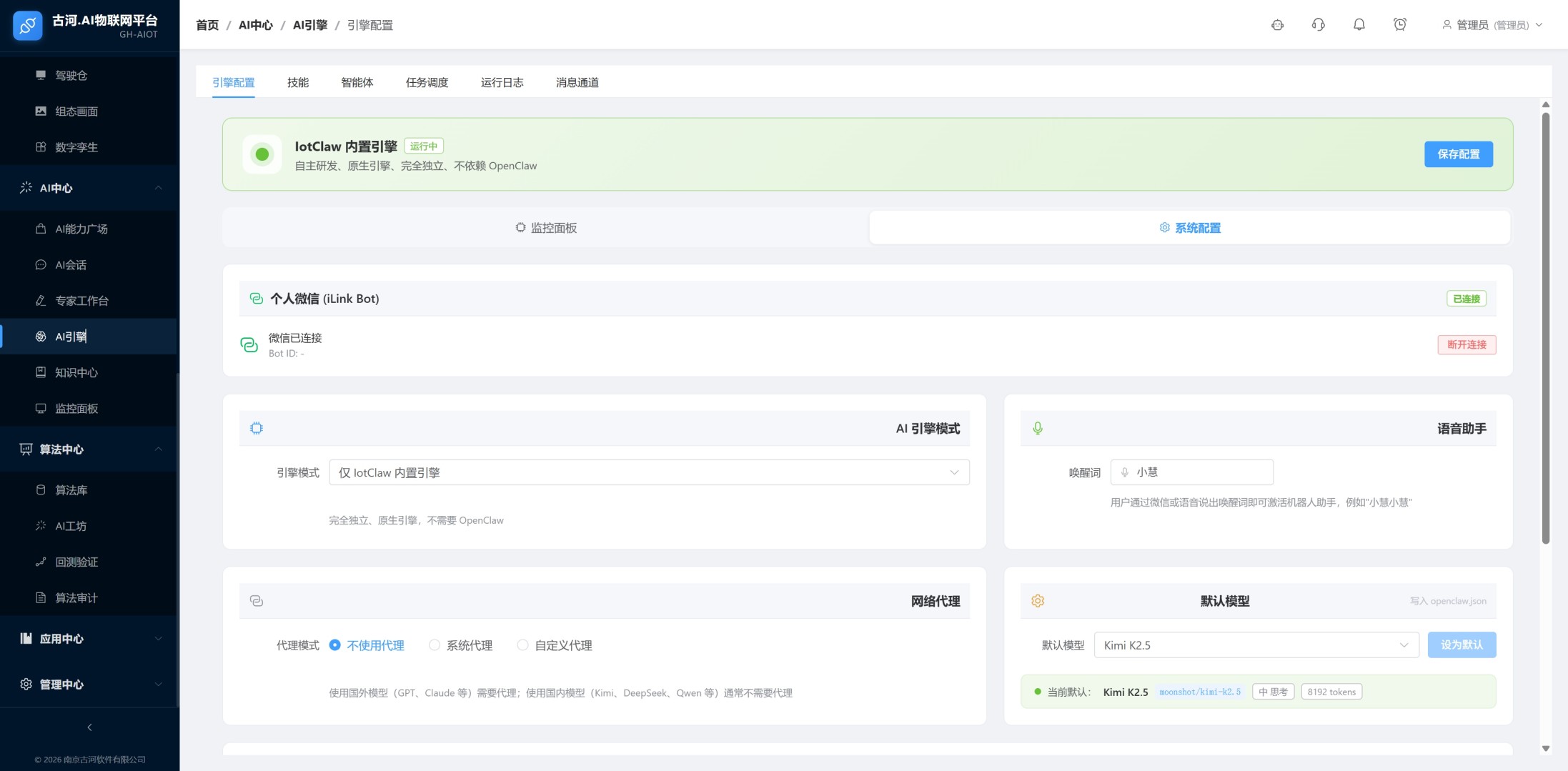This screenshot has height=771, width=1568.
Task: Open 数字孪生 from the sidebar
Action: point(76,147)
